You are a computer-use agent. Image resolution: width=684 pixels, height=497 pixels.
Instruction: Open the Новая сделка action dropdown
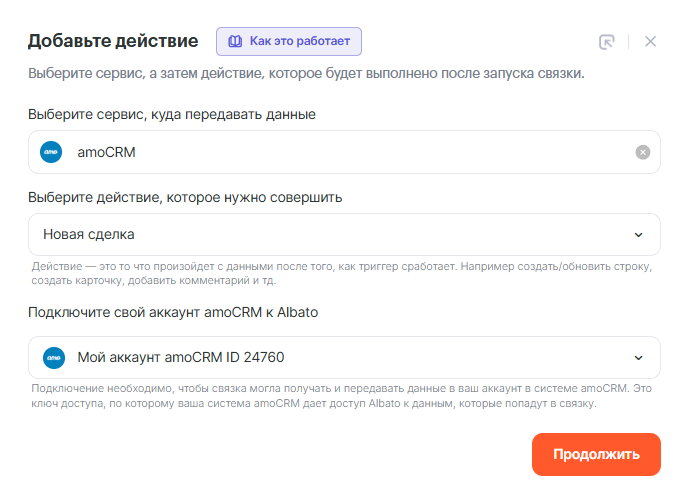tap(330, 235)
